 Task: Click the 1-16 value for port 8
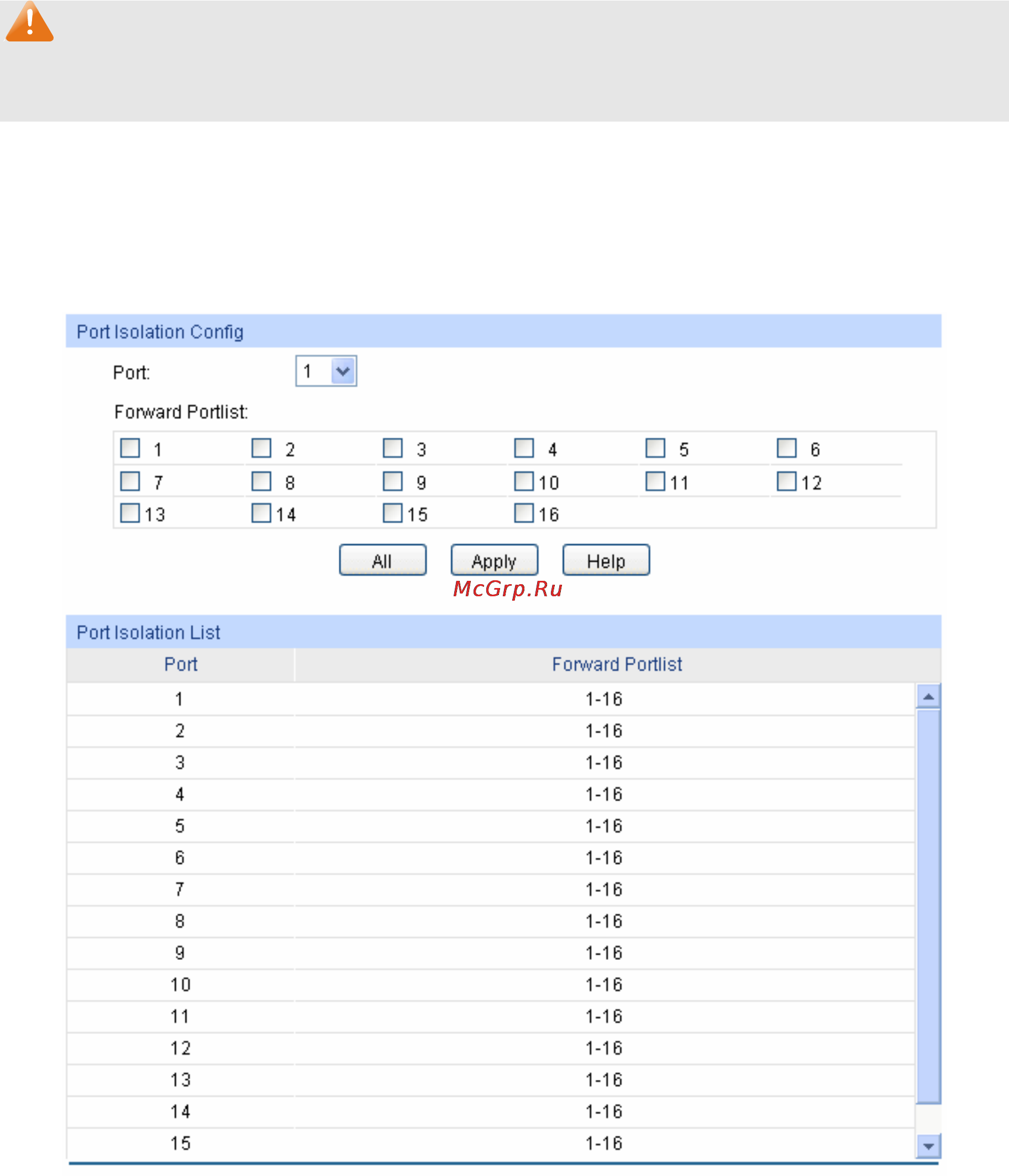(x=605, y=922)
